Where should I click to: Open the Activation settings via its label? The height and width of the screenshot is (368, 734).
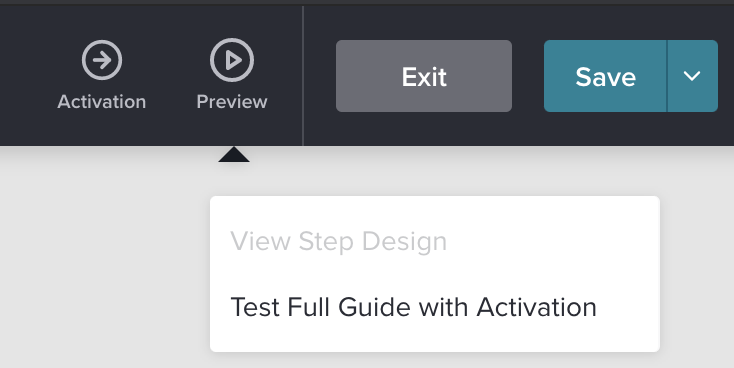102,102
